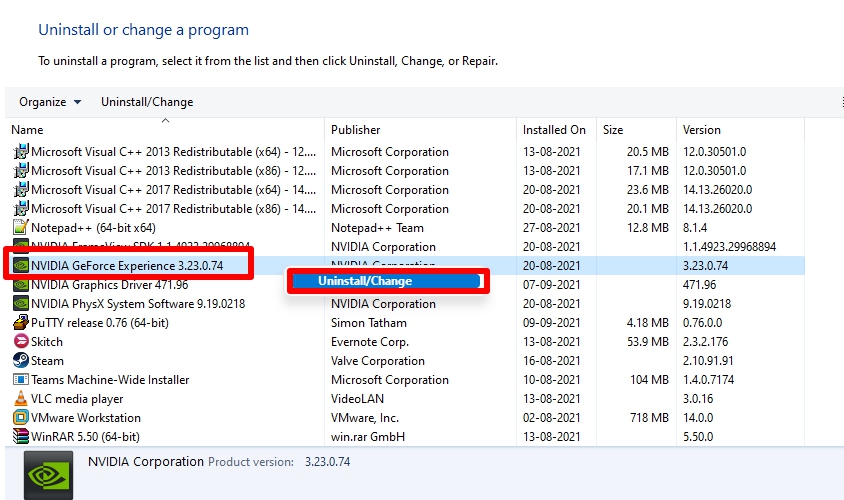This screenshot has height=500, width=844.
Task: Select the Notepad++ program icon
Action: 20,228
